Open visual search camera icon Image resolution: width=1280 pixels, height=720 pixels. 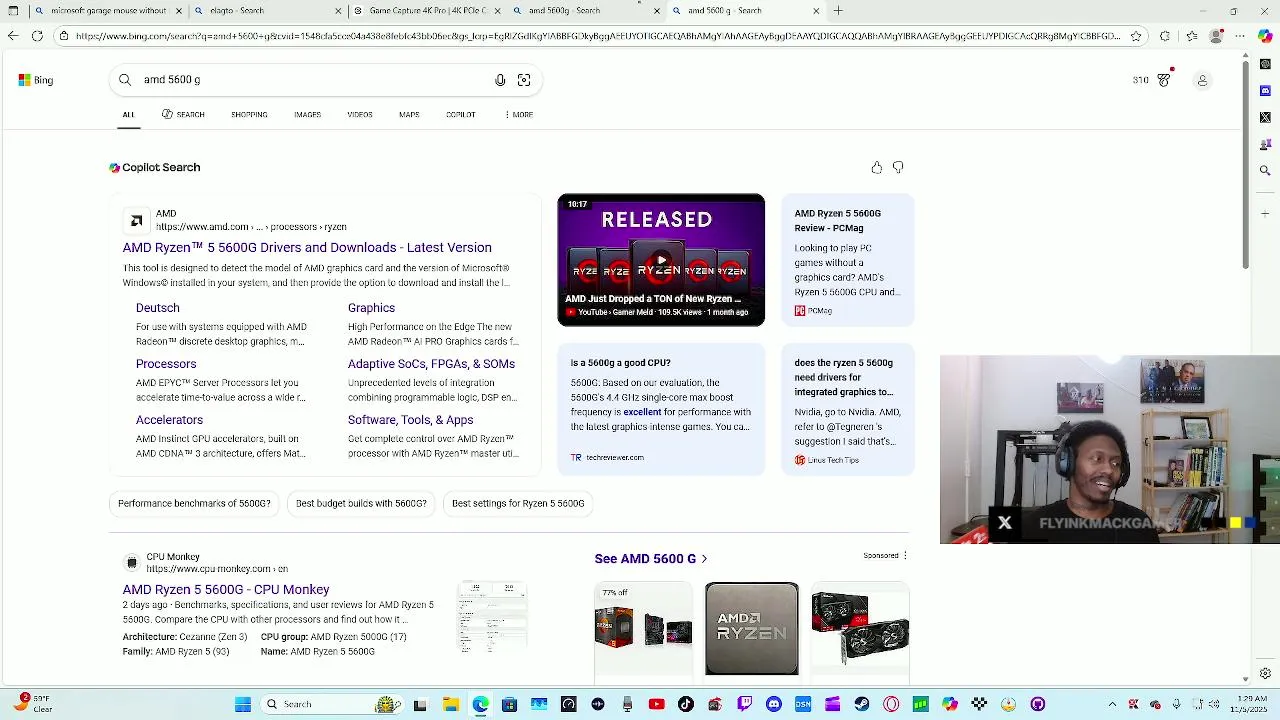[524, 80]
